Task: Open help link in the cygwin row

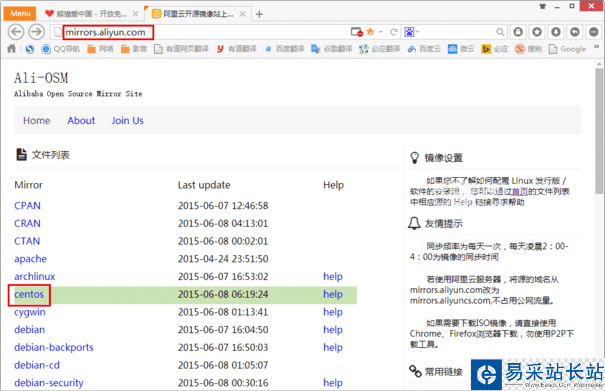Action: pyautogui.click(x=333, y=312)
